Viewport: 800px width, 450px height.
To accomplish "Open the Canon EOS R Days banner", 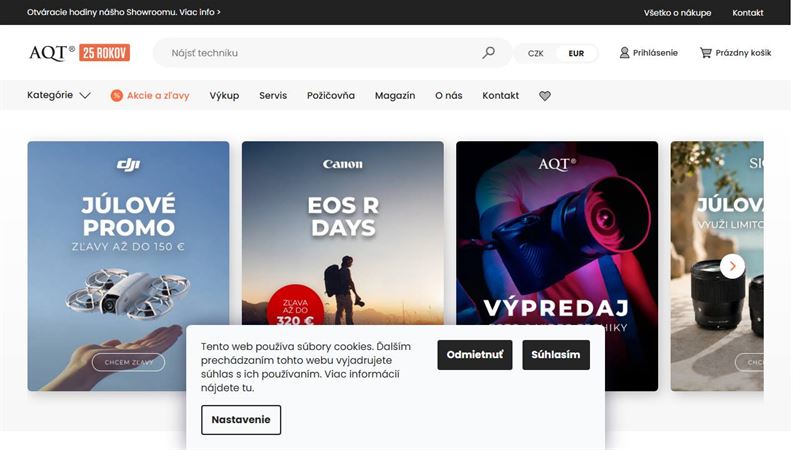I will (342, 233).
